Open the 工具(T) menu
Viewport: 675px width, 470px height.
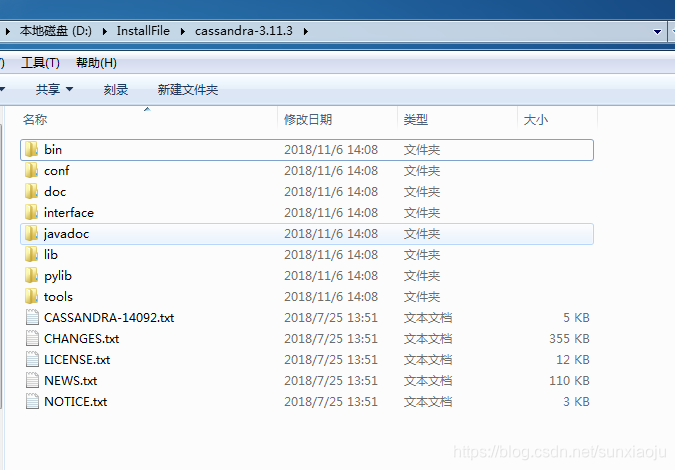(x=40, y=63)
